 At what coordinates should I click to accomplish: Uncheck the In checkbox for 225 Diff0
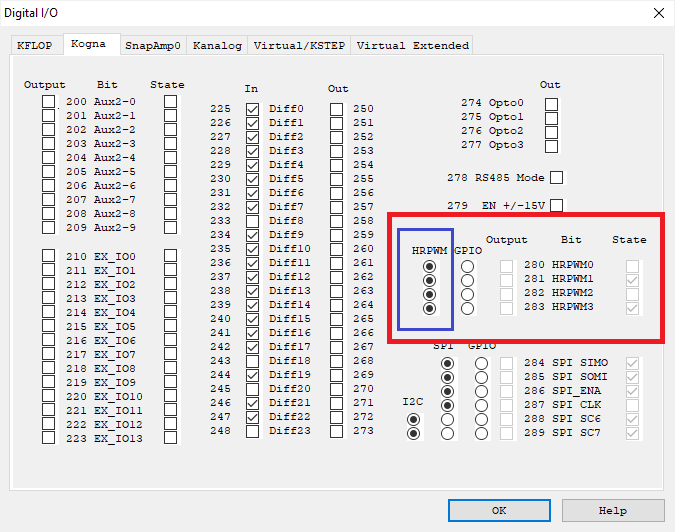click(x=252, y=109)
